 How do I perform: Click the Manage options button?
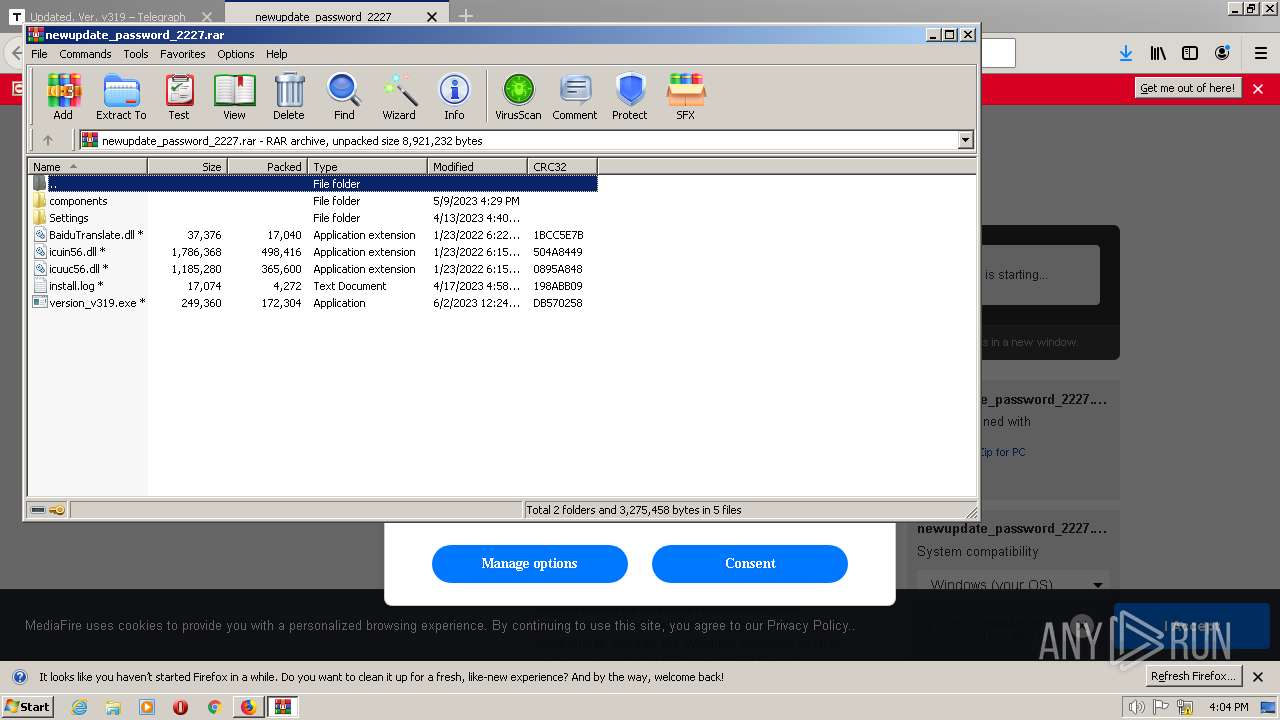coord(530,563)
